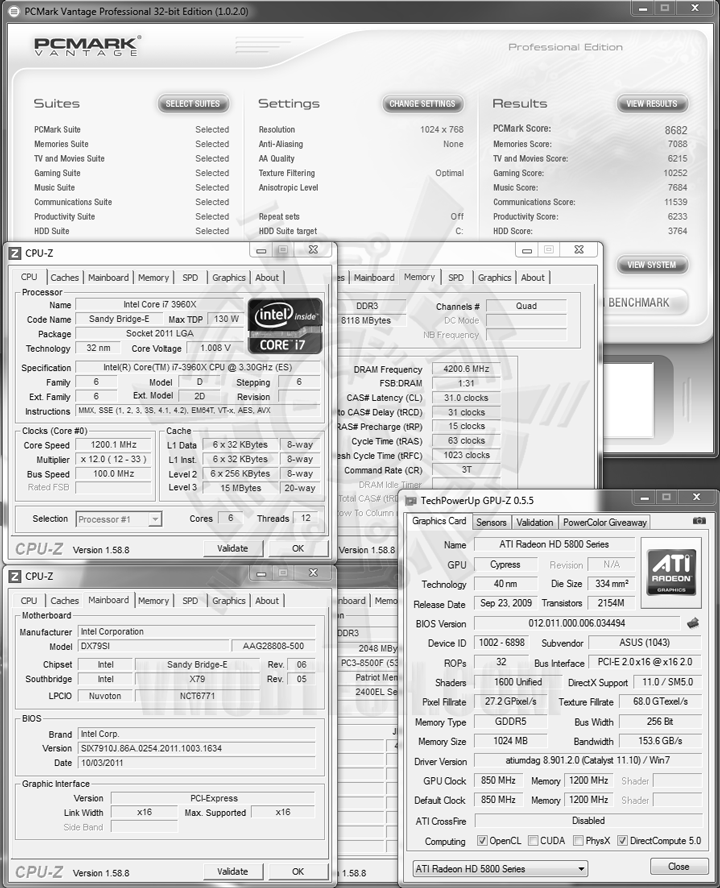The height and width of the screenshot is (888, 720).
Task: Open SPD tab in CPU-Z memory window
Action: pos(456,278)
